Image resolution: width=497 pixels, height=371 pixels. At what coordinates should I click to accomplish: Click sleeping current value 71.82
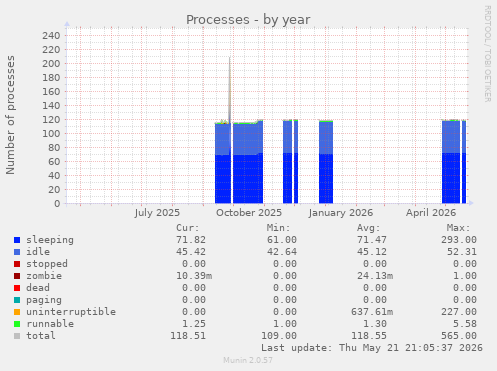pyautogui.click(x=191, y=240)
